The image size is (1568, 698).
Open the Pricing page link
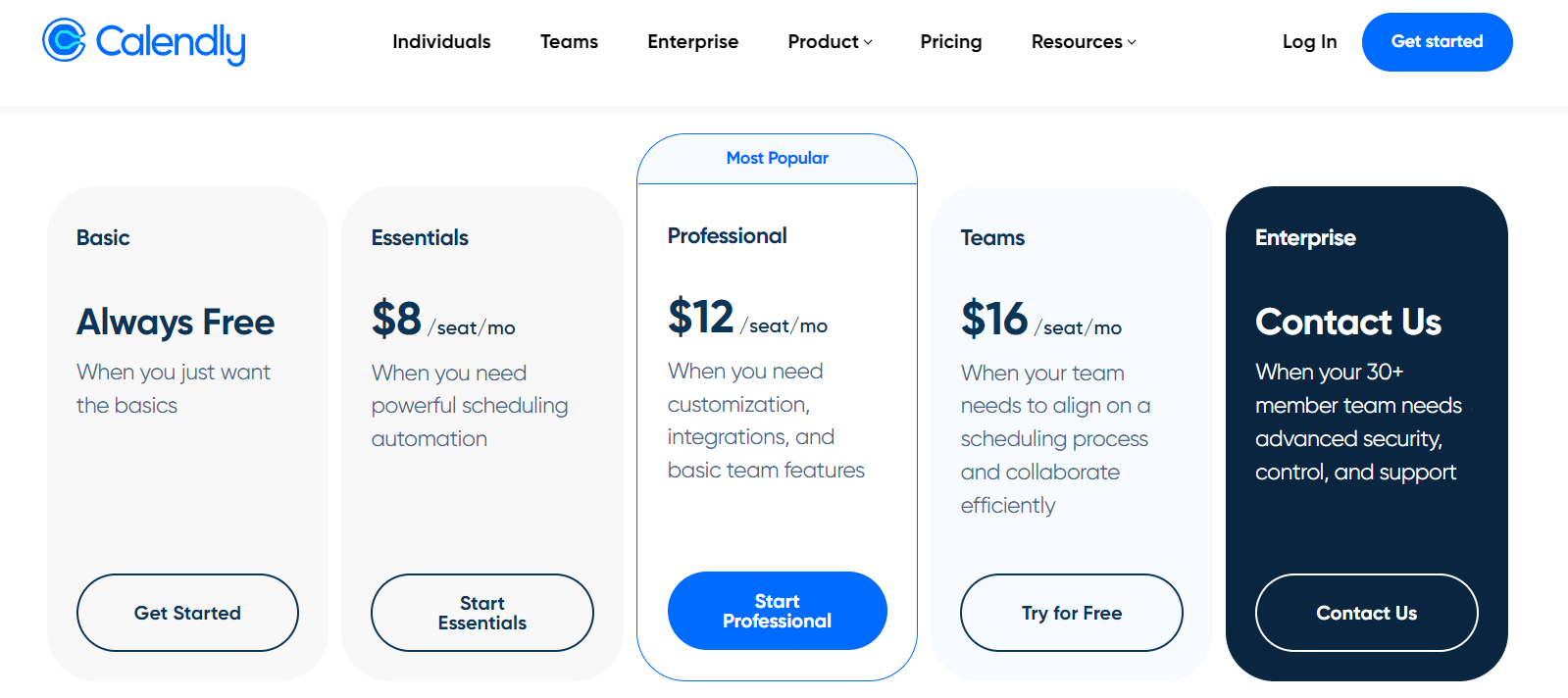click(950, 42)
